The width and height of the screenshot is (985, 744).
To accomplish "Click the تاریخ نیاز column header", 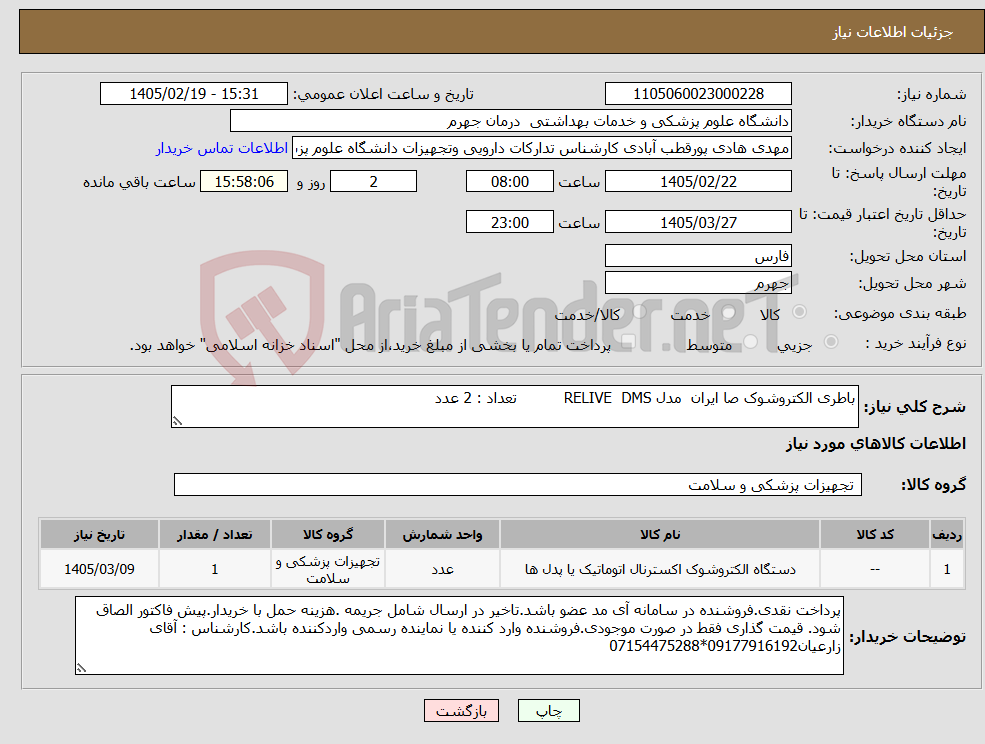I will point(99,534).
